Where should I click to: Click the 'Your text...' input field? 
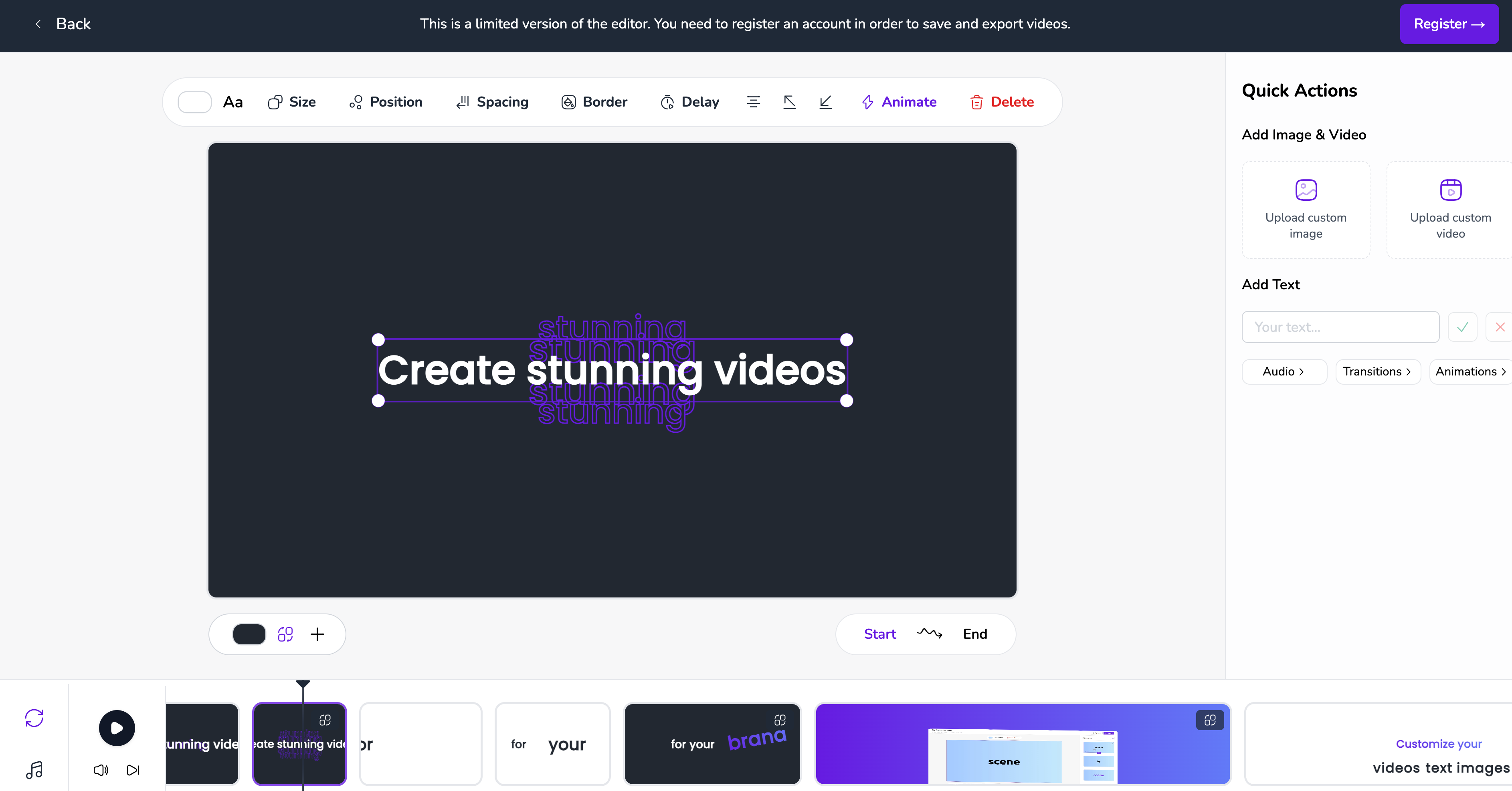[1340, 327]
